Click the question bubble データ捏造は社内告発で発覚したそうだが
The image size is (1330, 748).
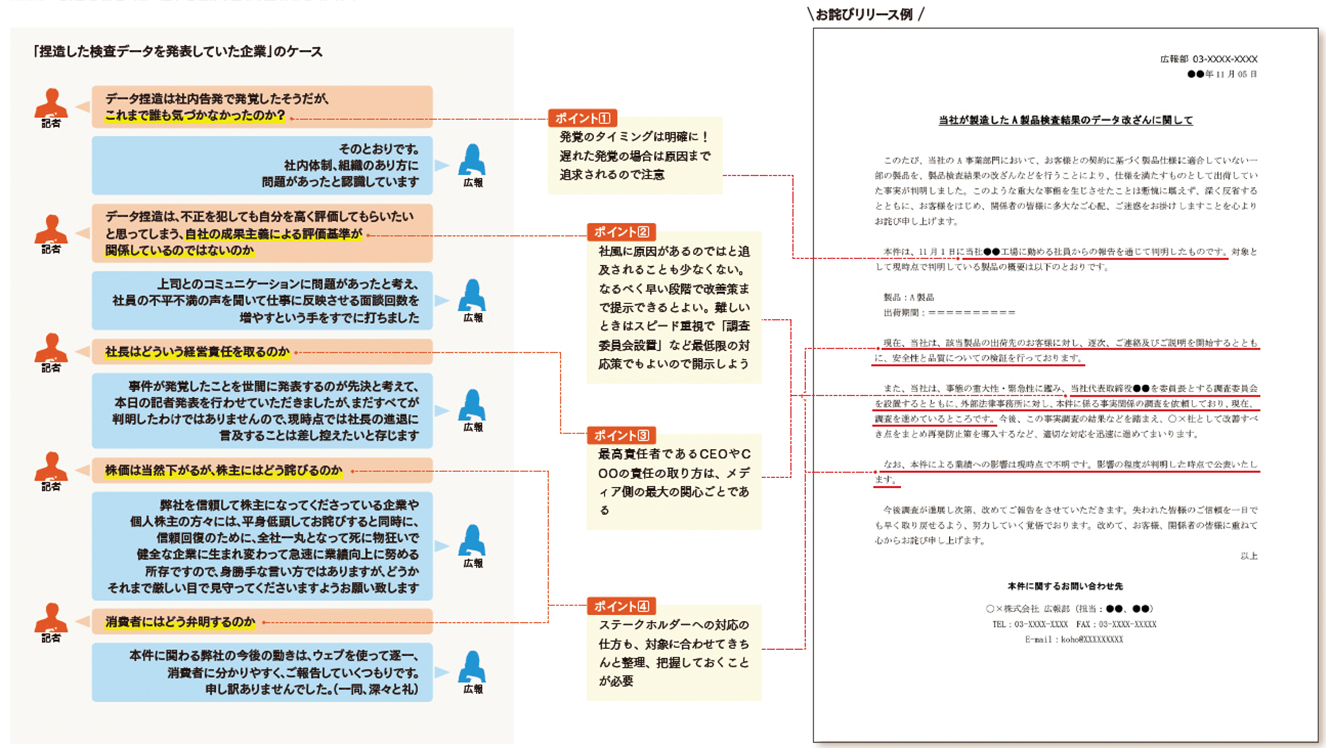point(262,107)
